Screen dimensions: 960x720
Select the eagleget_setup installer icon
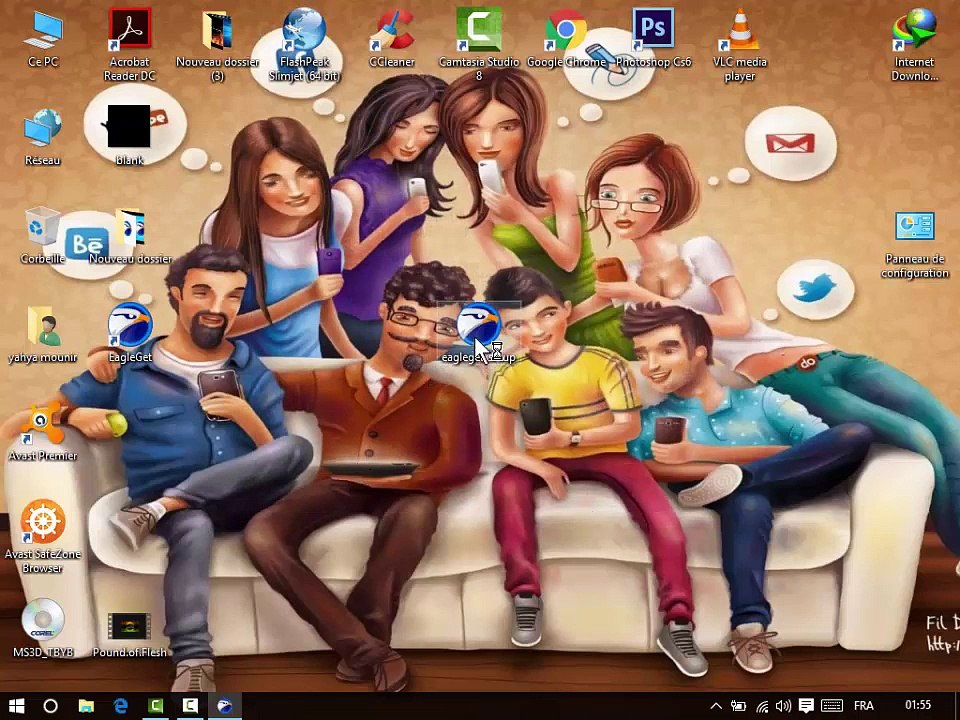pos(479,333)
